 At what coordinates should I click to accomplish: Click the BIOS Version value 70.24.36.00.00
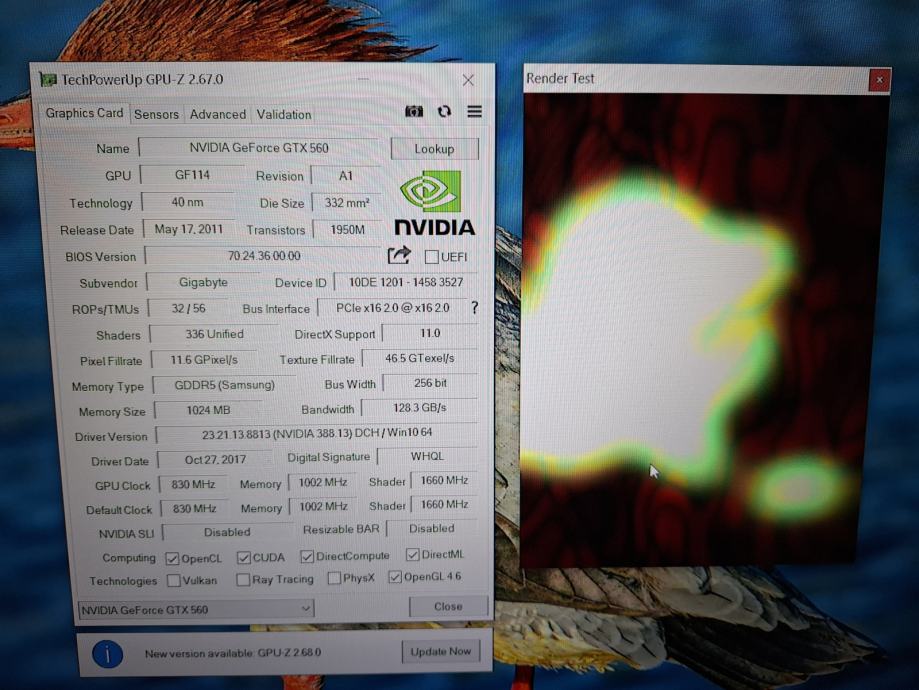point(264,256)
